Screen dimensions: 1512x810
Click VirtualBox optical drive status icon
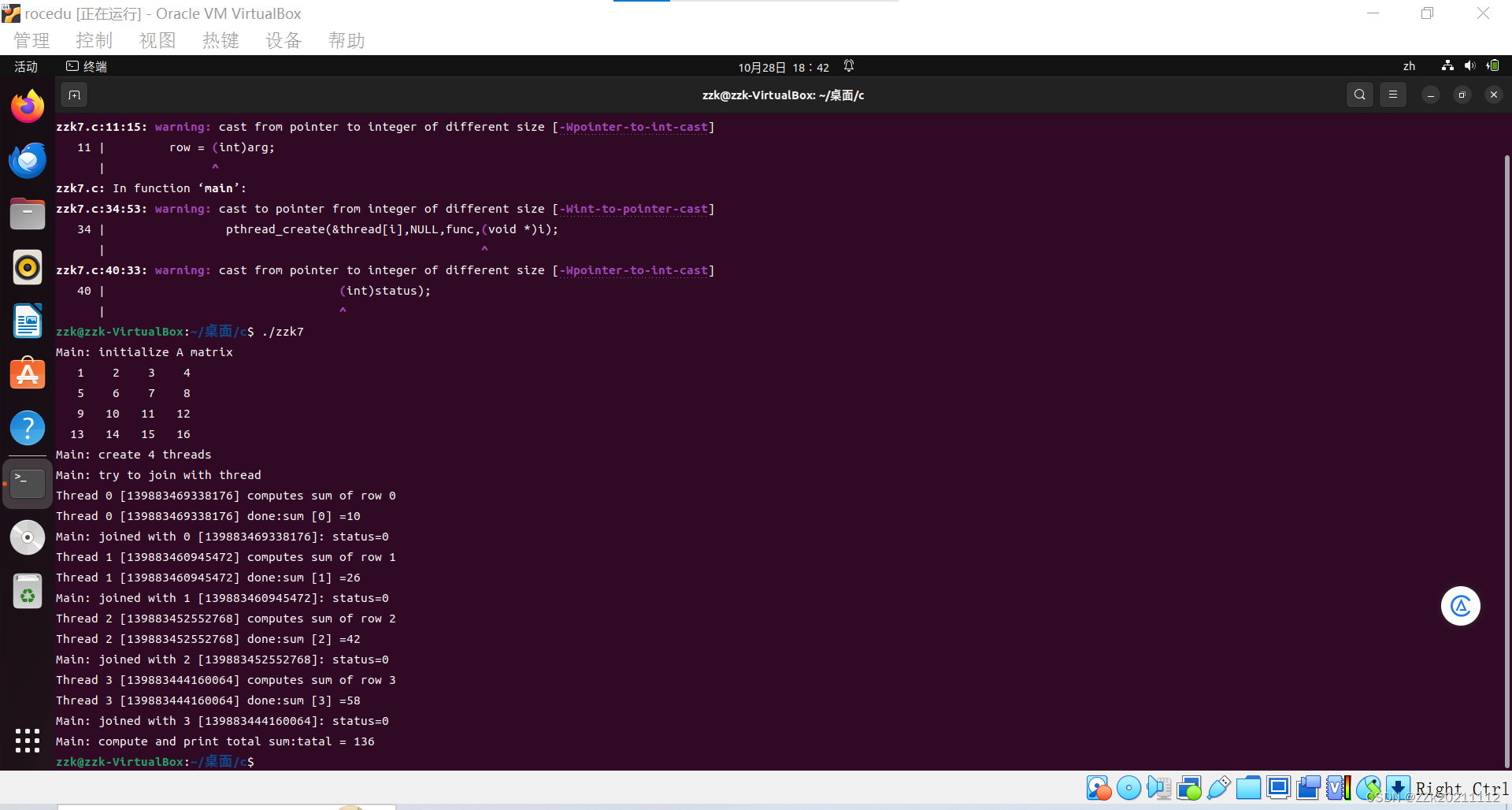[1128, 788]
